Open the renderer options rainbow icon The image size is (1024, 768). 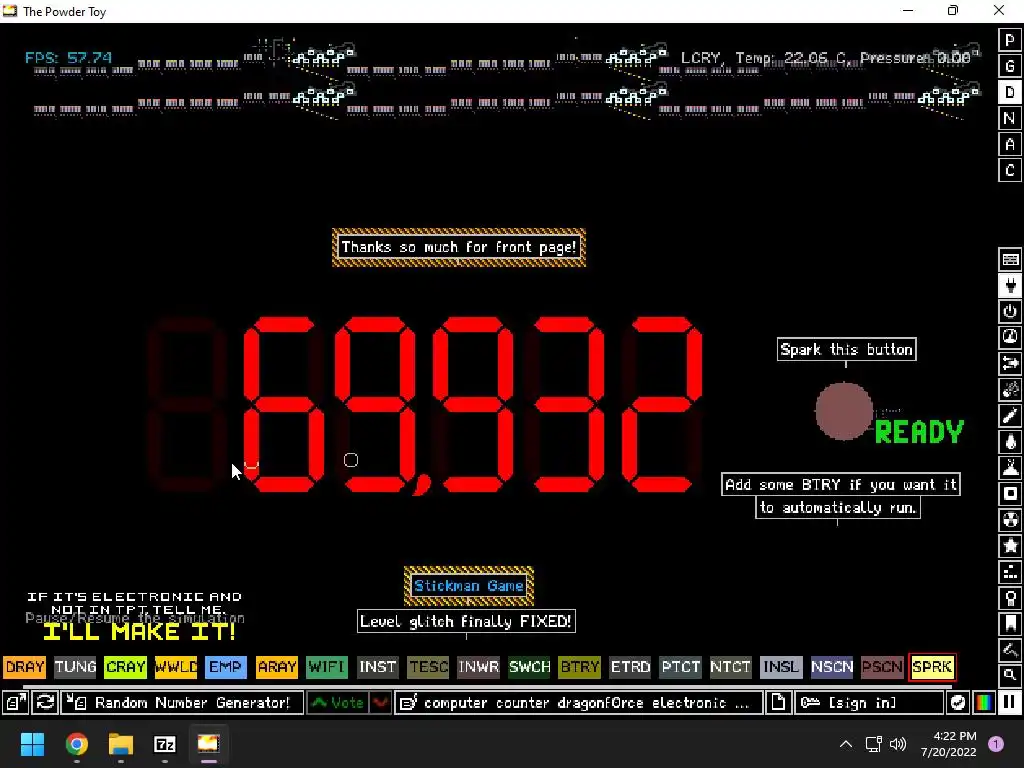tap(984, 703)
